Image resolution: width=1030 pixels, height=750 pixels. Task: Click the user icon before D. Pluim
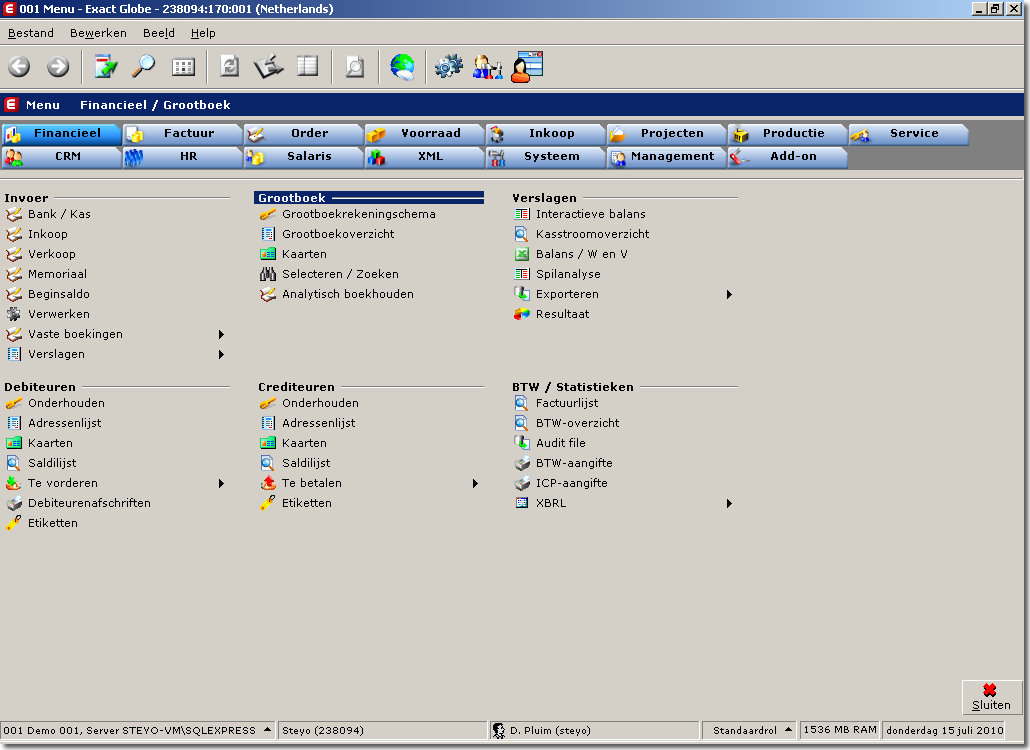pos(498,731)
